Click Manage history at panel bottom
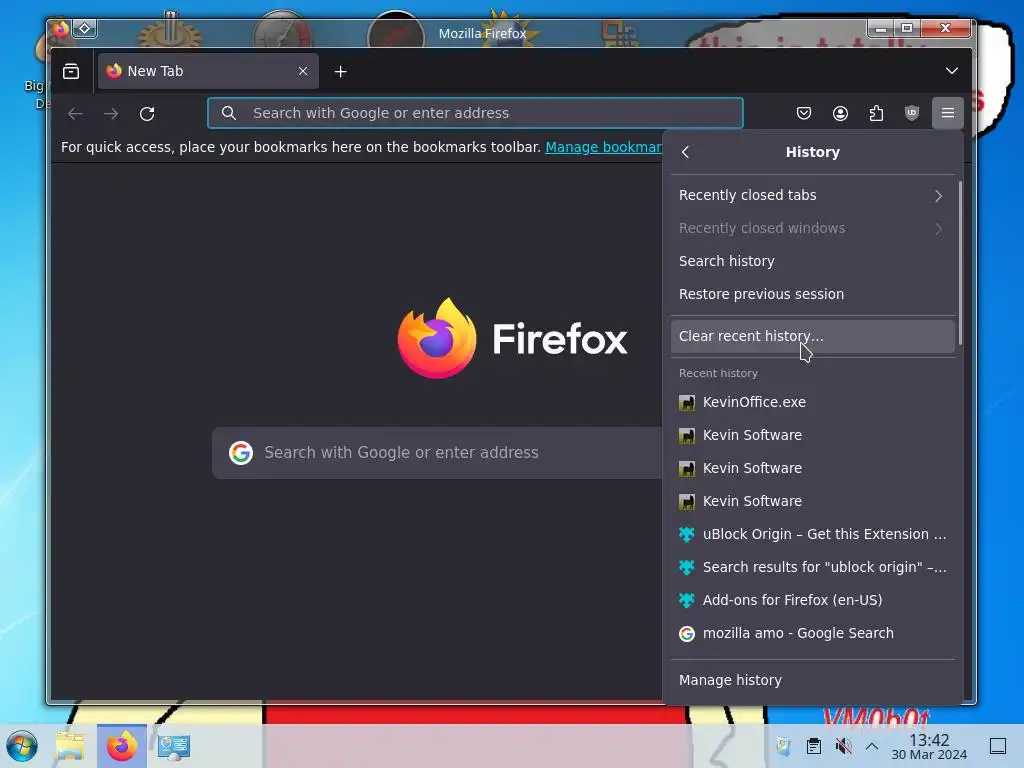Image resolution: width=1024 pixels, height=768 pixels. (812, 680)
